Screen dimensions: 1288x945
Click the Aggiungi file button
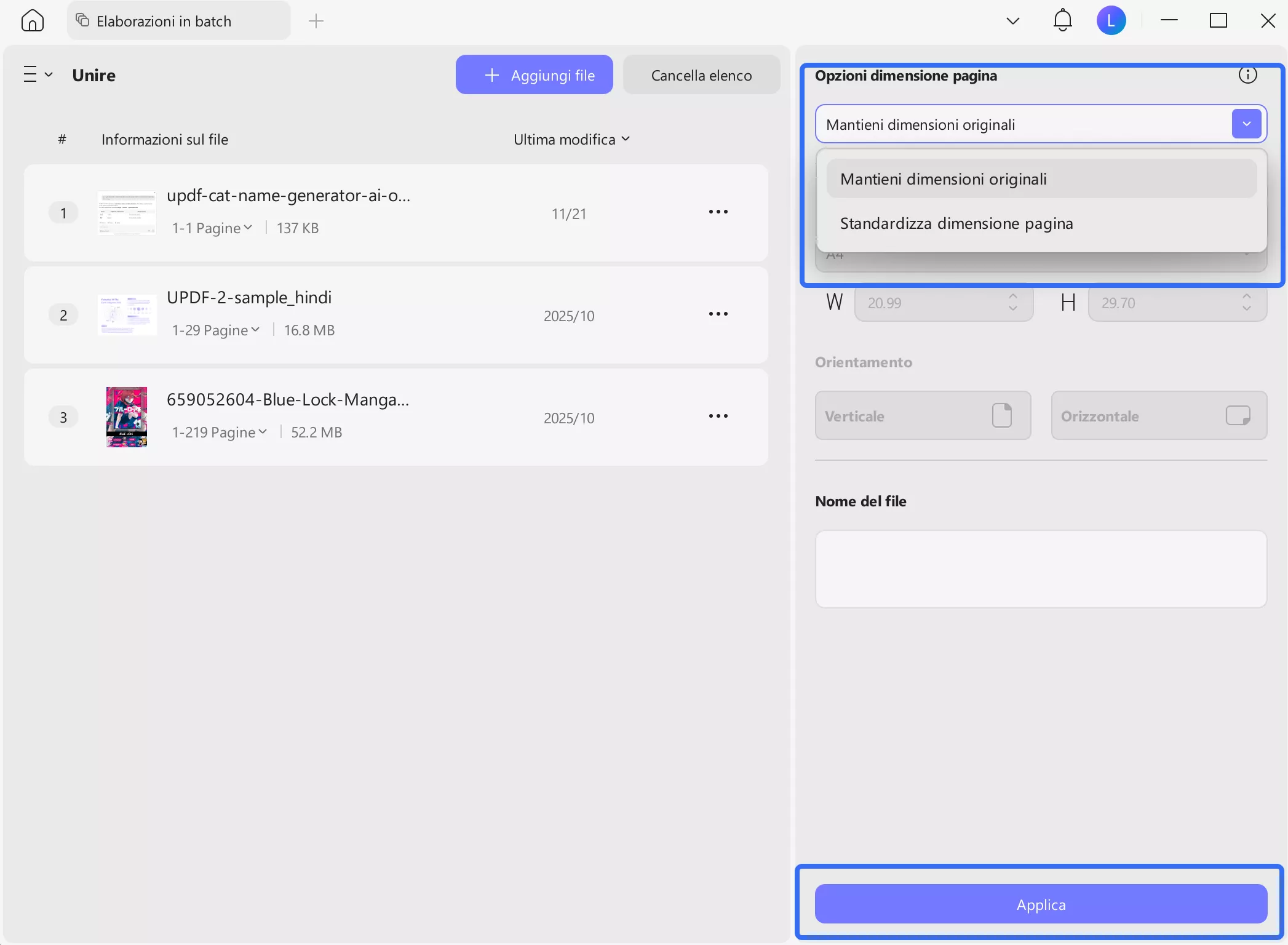[534, 74]
